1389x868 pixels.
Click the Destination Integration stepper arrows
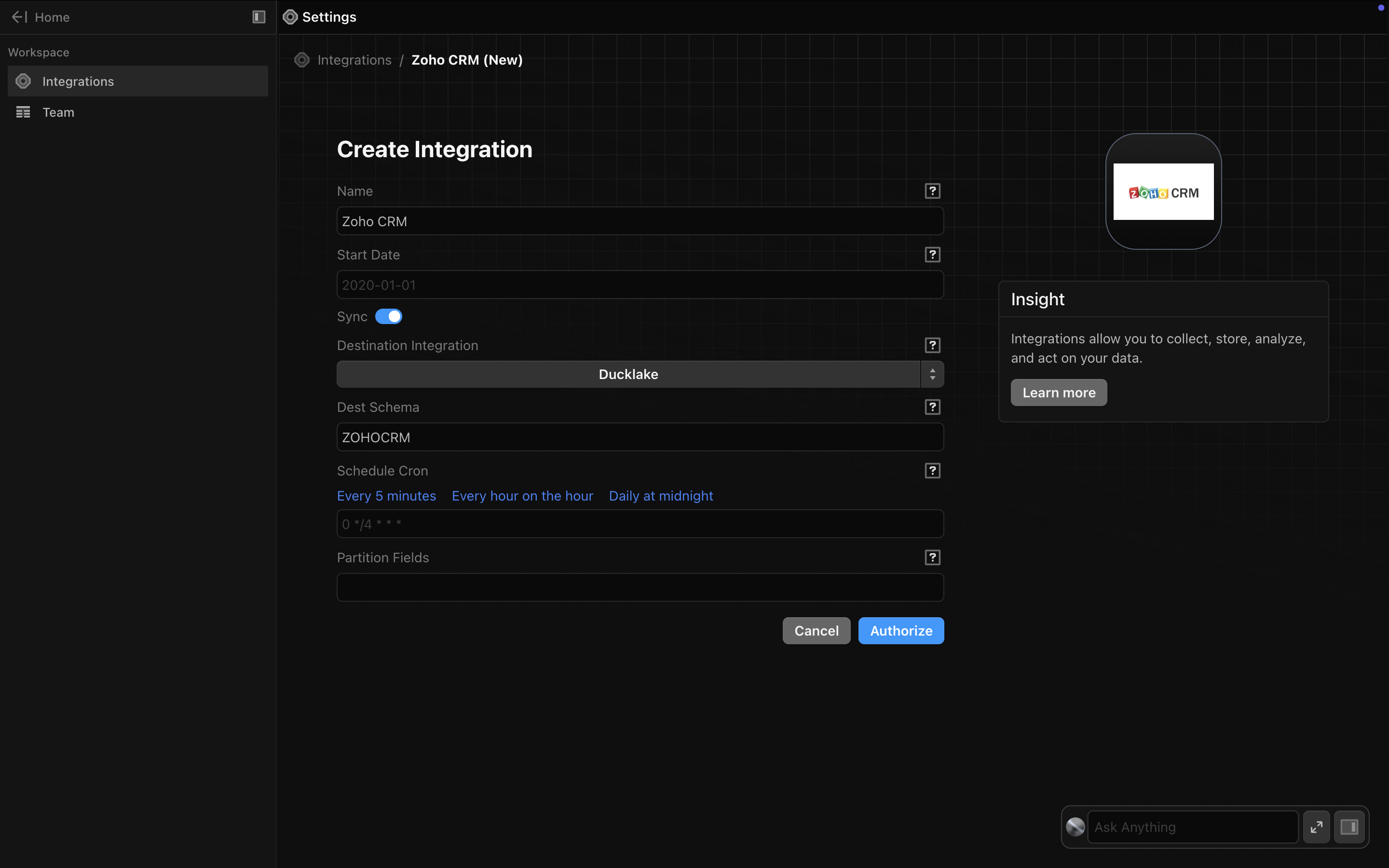(932, 374)
